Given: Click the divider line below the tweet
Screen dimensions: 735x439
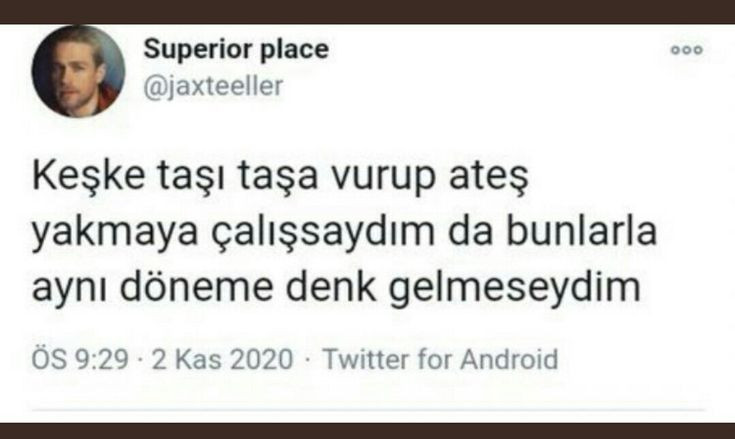Looking at the screenshot, I should 368,410.
